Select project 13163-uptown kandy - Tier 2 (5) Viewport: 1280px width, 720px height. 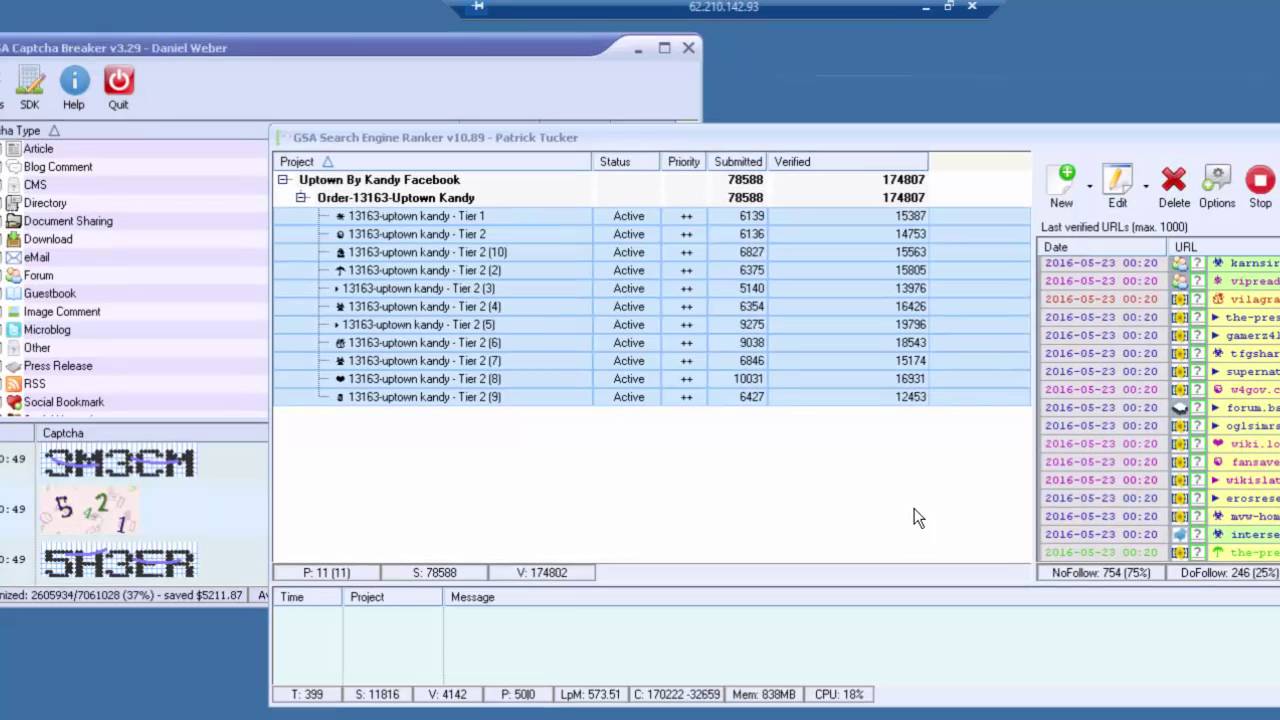418,325
